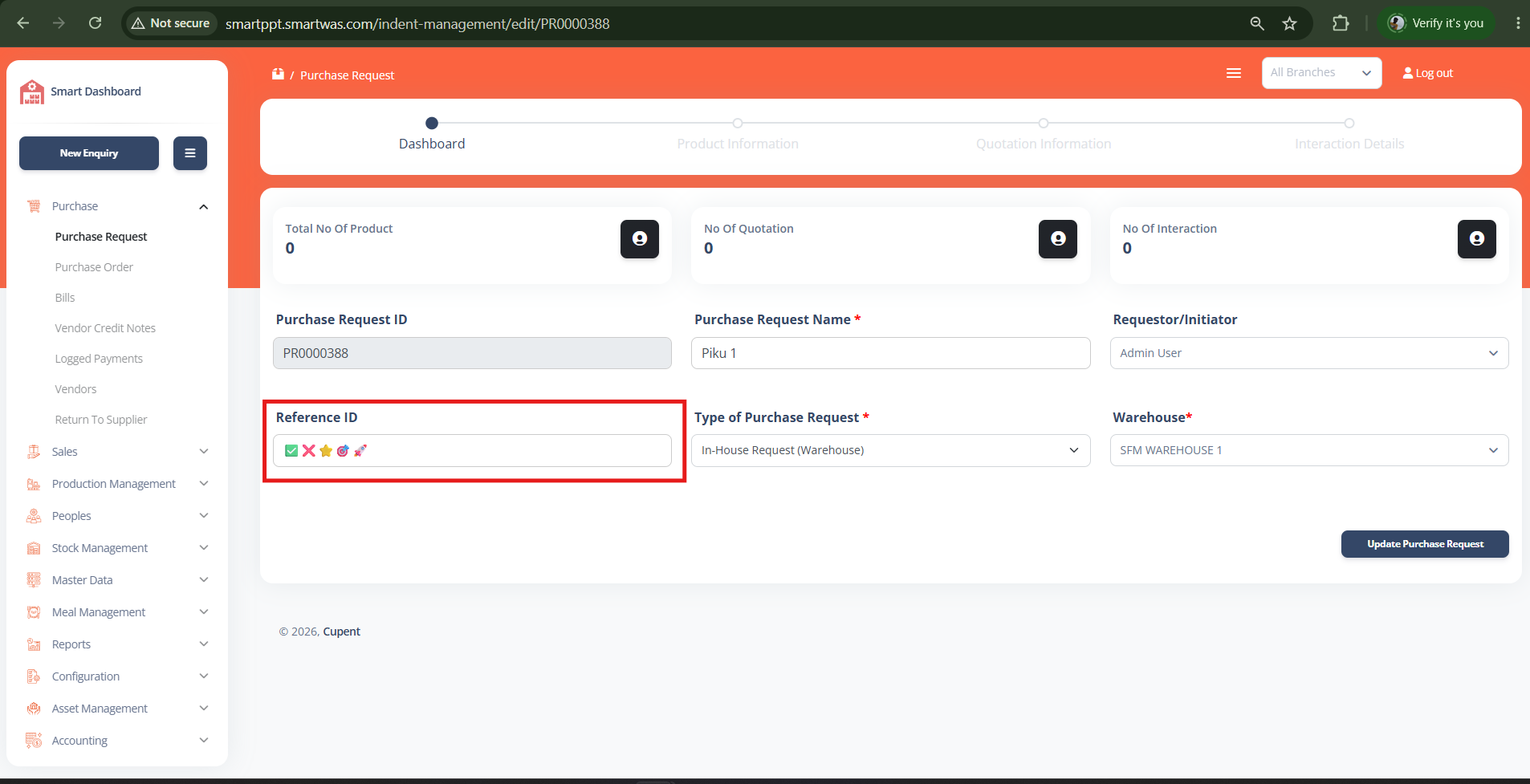
Task: Click the Sales sidebar icon
Action: [34, 452]
